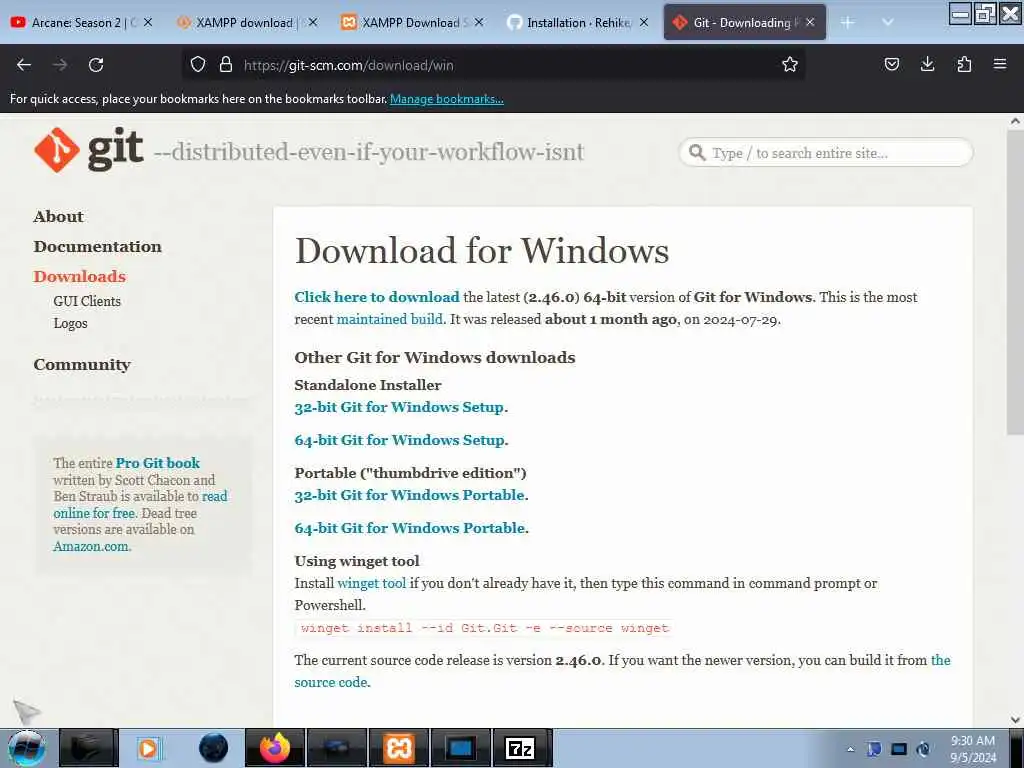Open the monitor window taskbar icon
1024x768 pixels.
point(460,748)
